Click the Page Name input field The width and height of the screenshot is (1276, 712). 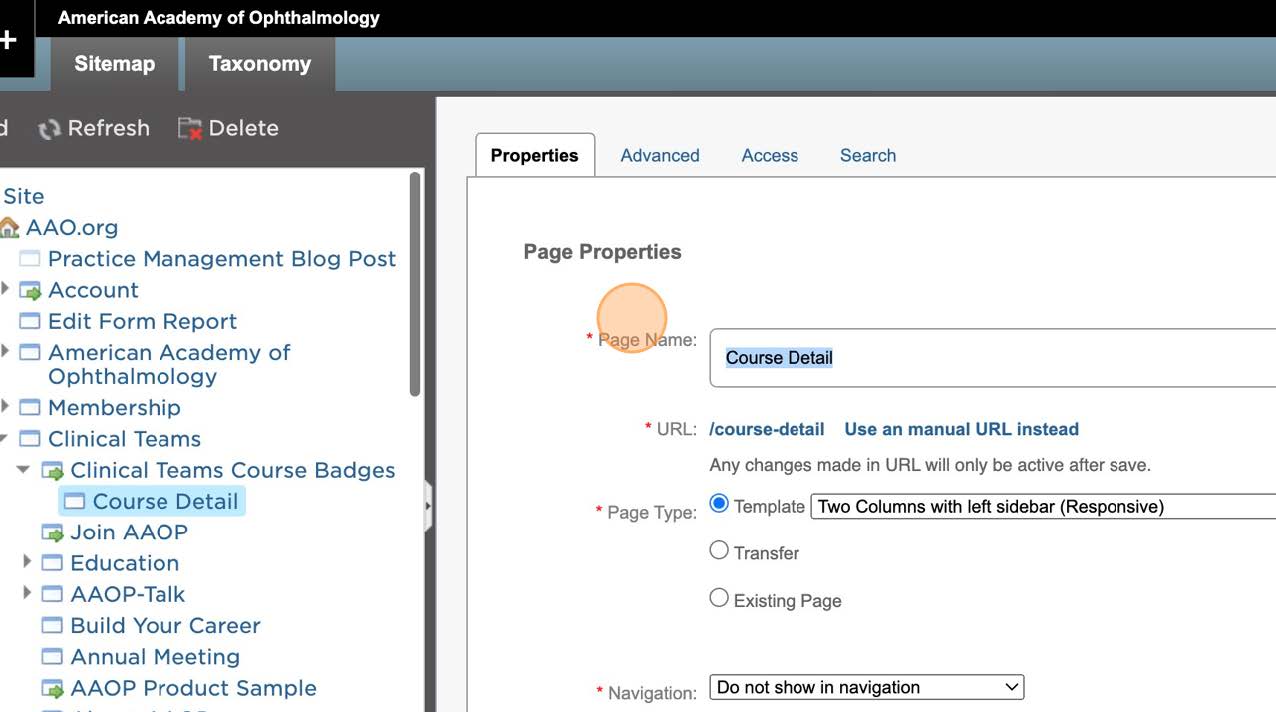[992, 358]
